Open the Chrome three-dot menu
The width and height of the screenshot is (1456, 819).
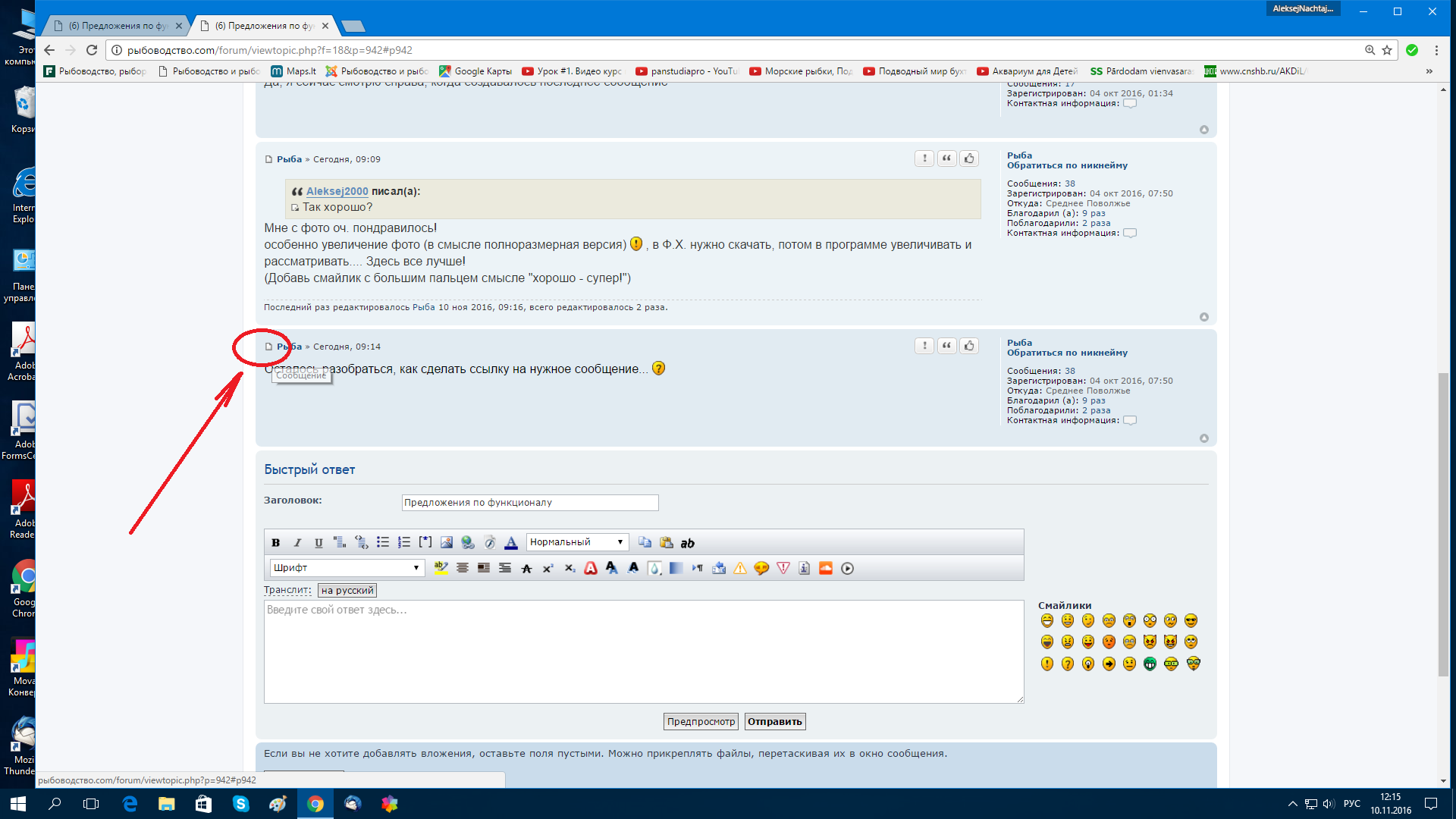pos(1436,50)
